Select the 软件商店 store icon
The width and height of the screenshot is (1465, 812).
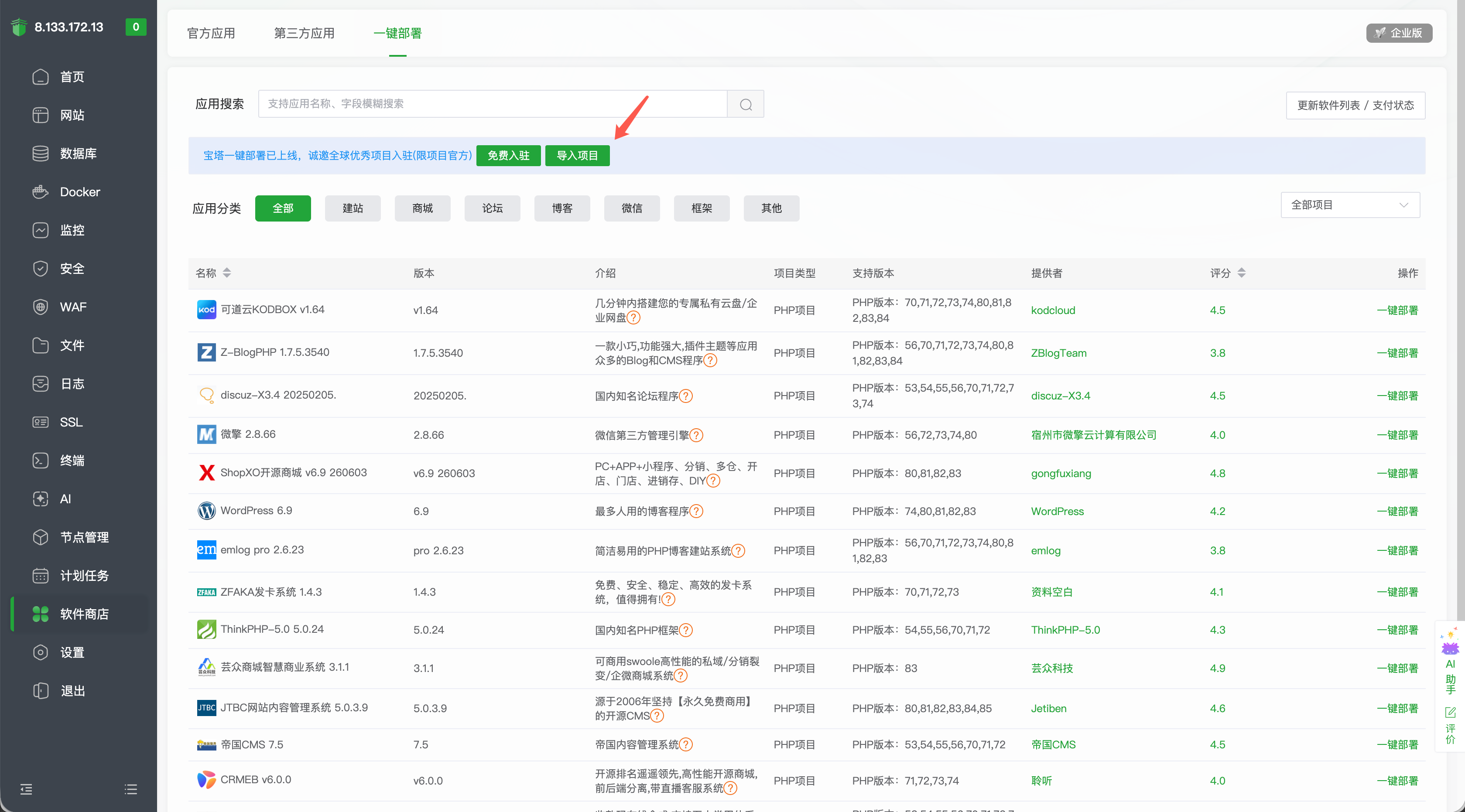41,614
